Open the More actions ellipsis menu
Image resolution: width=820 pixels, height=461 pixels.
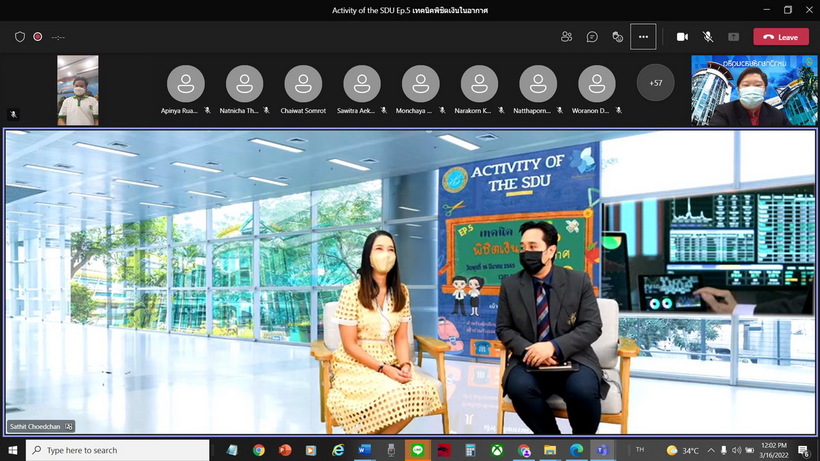click(x=643, y=37)
